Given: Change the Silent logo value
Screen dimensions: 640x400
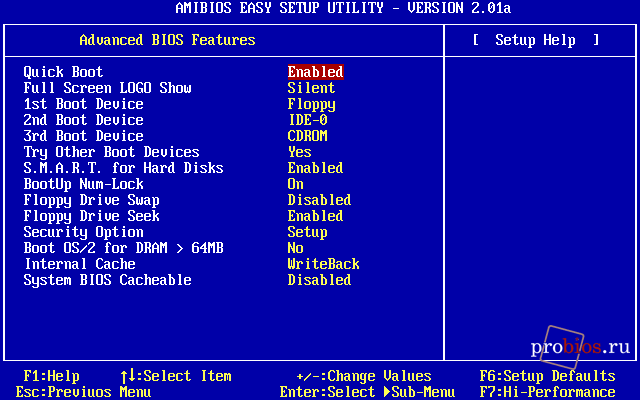Looking at the screenshot, I should (311, 88).
